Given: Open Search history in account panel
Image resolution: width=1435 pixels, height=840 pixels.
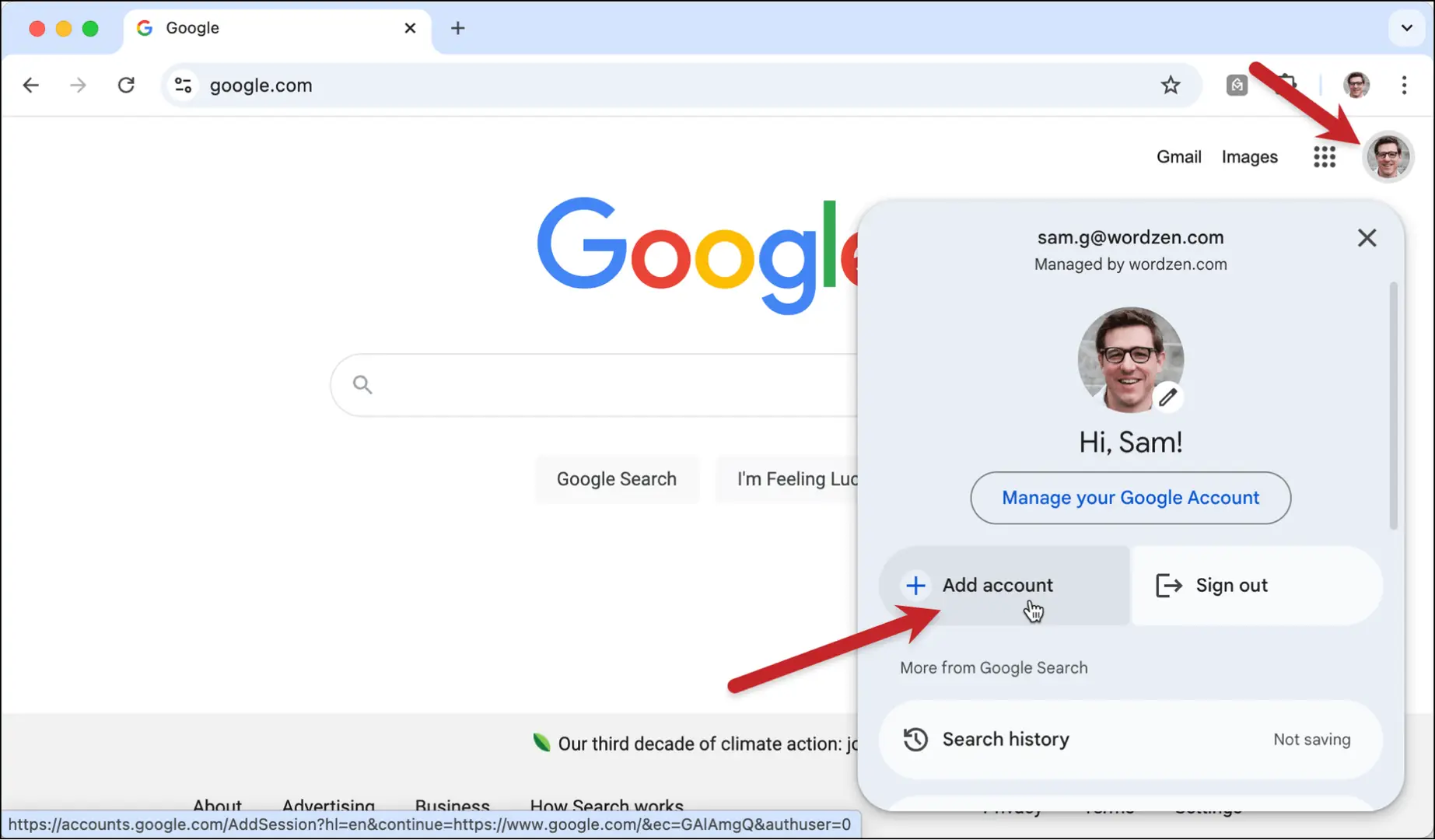Looking at the screenshot, I should [1130, 740].
